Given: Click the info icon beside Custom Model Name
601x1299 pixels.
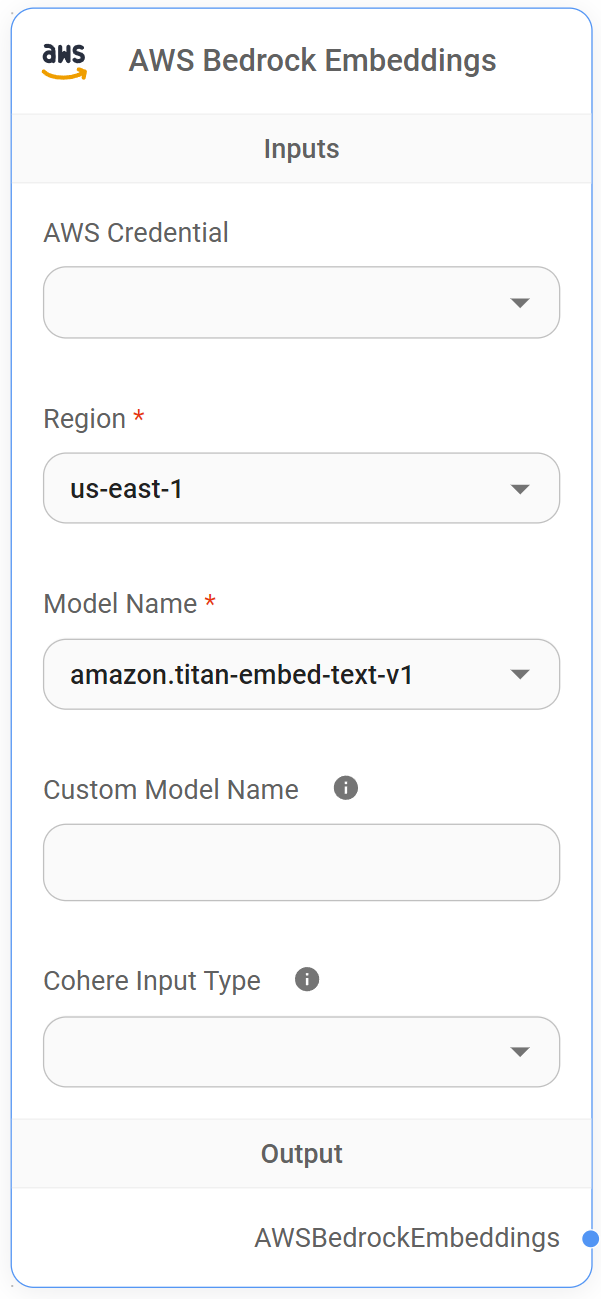Looking at the screenshot, I should [345, 788].
